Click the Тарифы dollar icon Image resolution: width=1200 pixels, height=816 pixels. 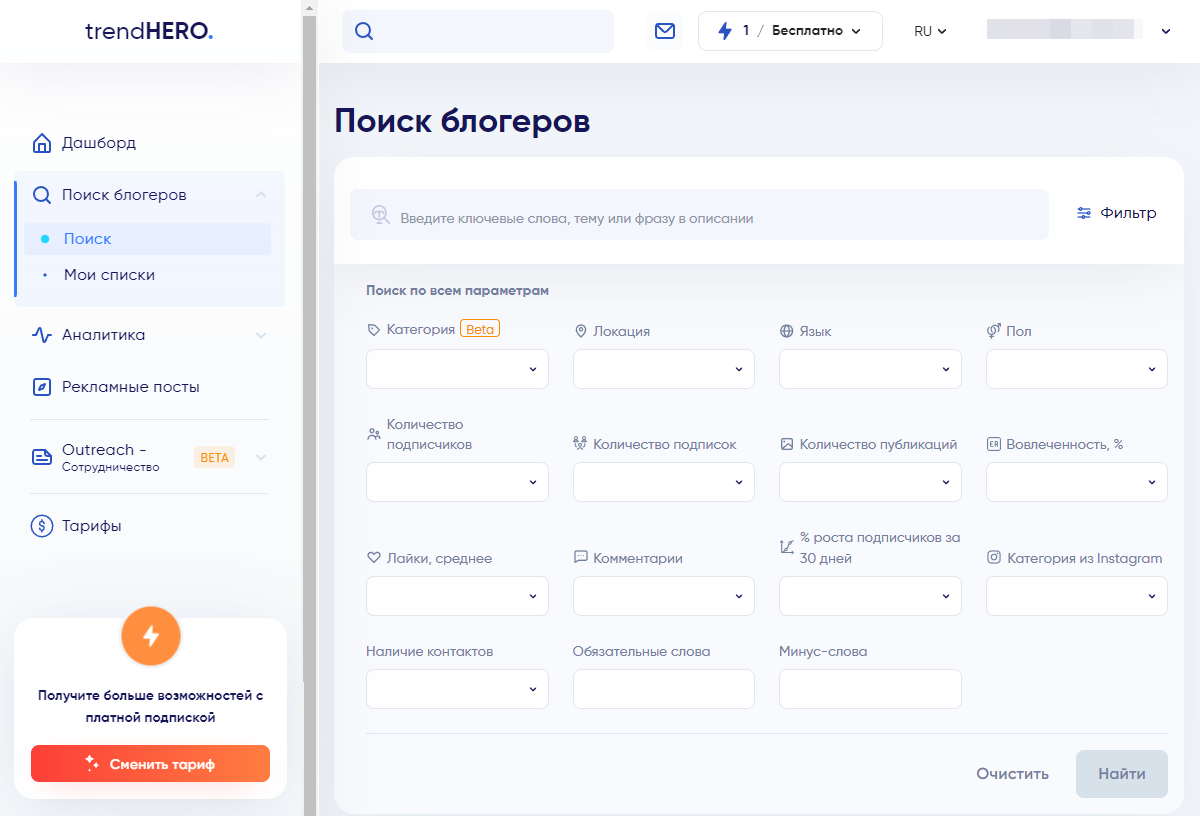tap(42, 526)
